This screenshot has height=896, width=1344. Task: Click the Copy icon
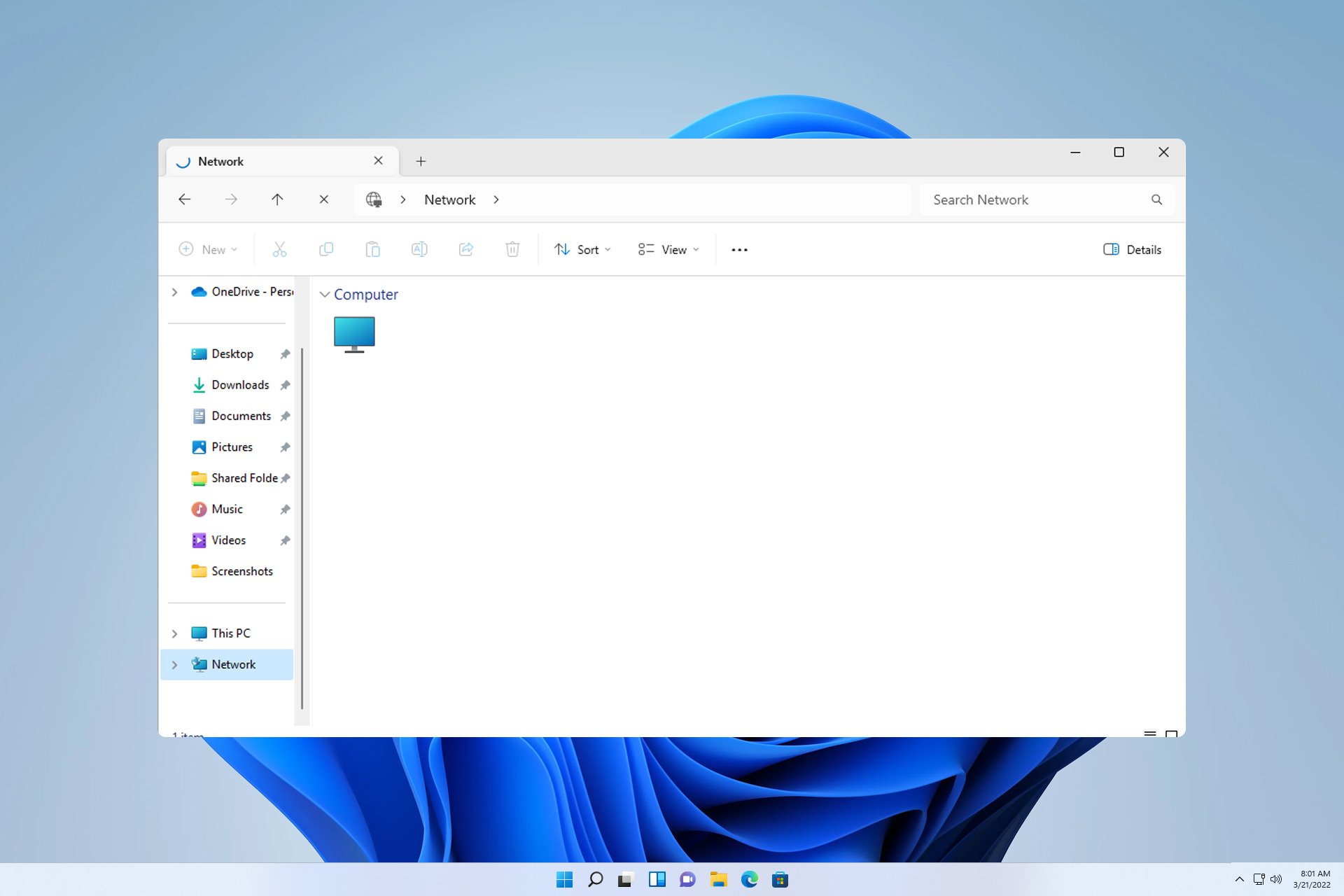(326, 249)
